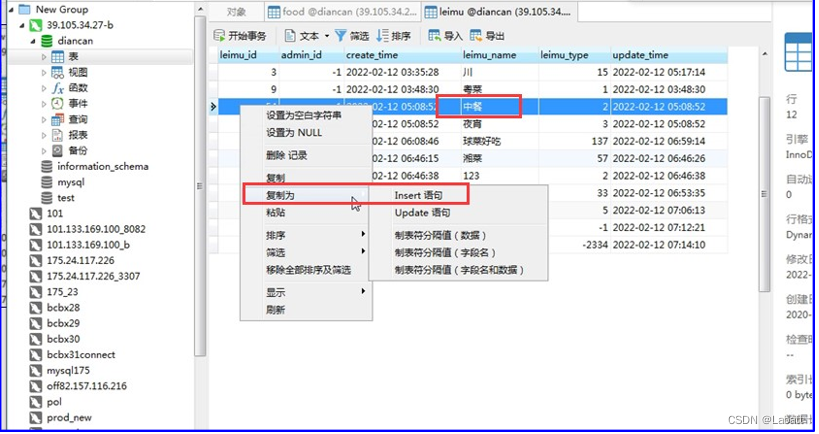Viewport: 819px width, 434px height.
Task: Open the 显示 display submenu
Action: (306, 292)
